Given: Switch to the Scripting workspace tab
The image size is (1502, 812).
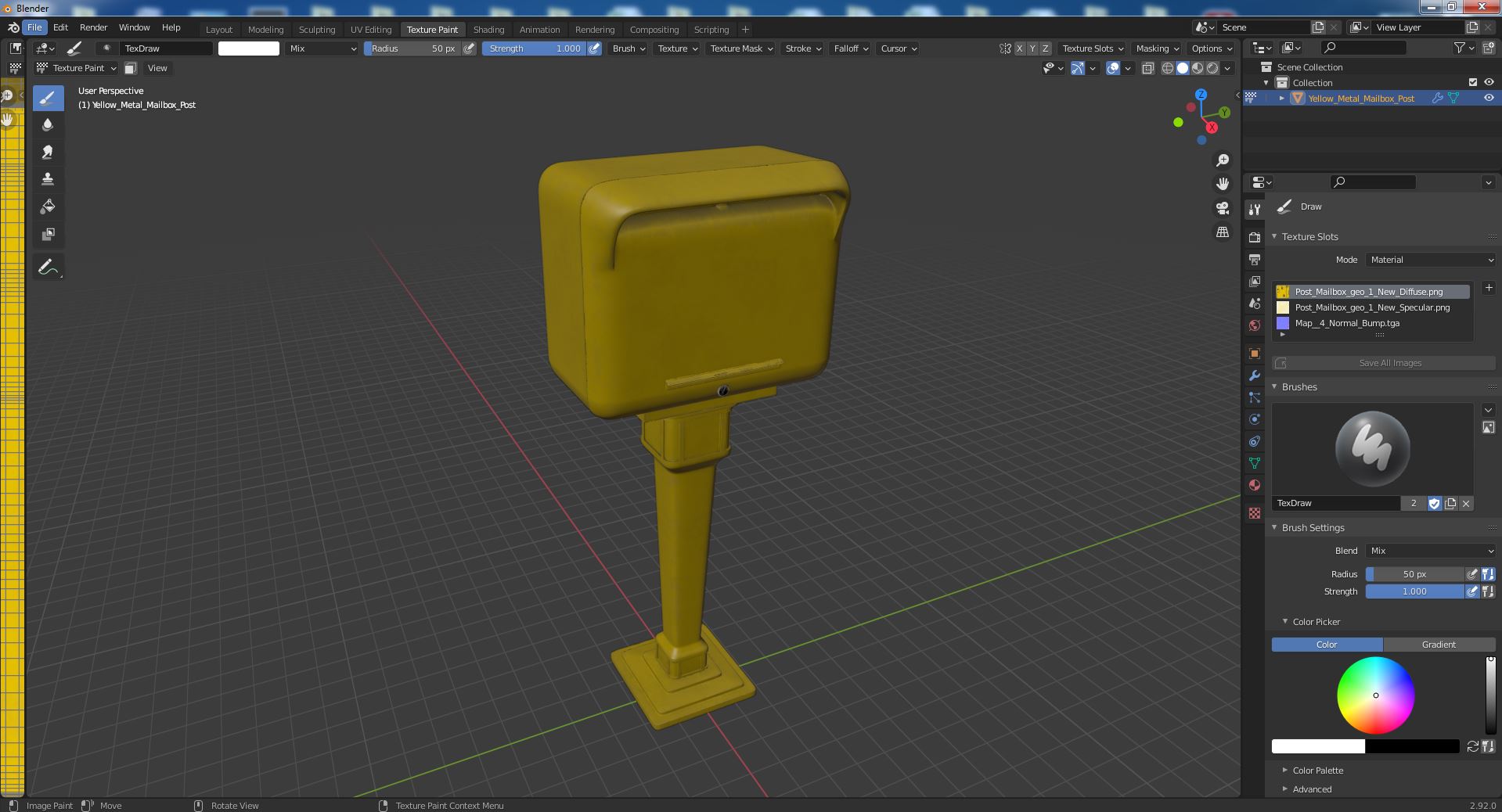Looking at the screenshot, I should pos(711,30).
